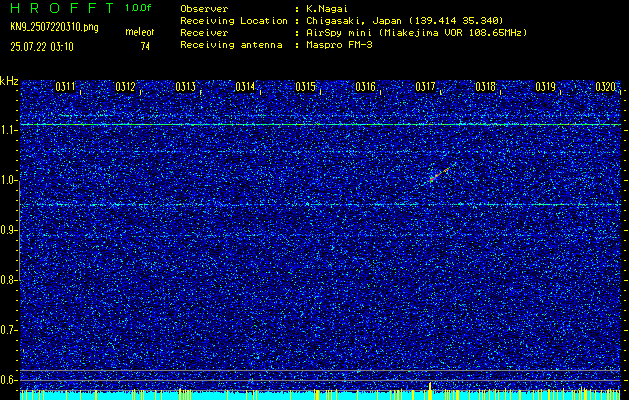Click the Receiving Location label
This screenshot has height=400, width=629.
[234, 21]
